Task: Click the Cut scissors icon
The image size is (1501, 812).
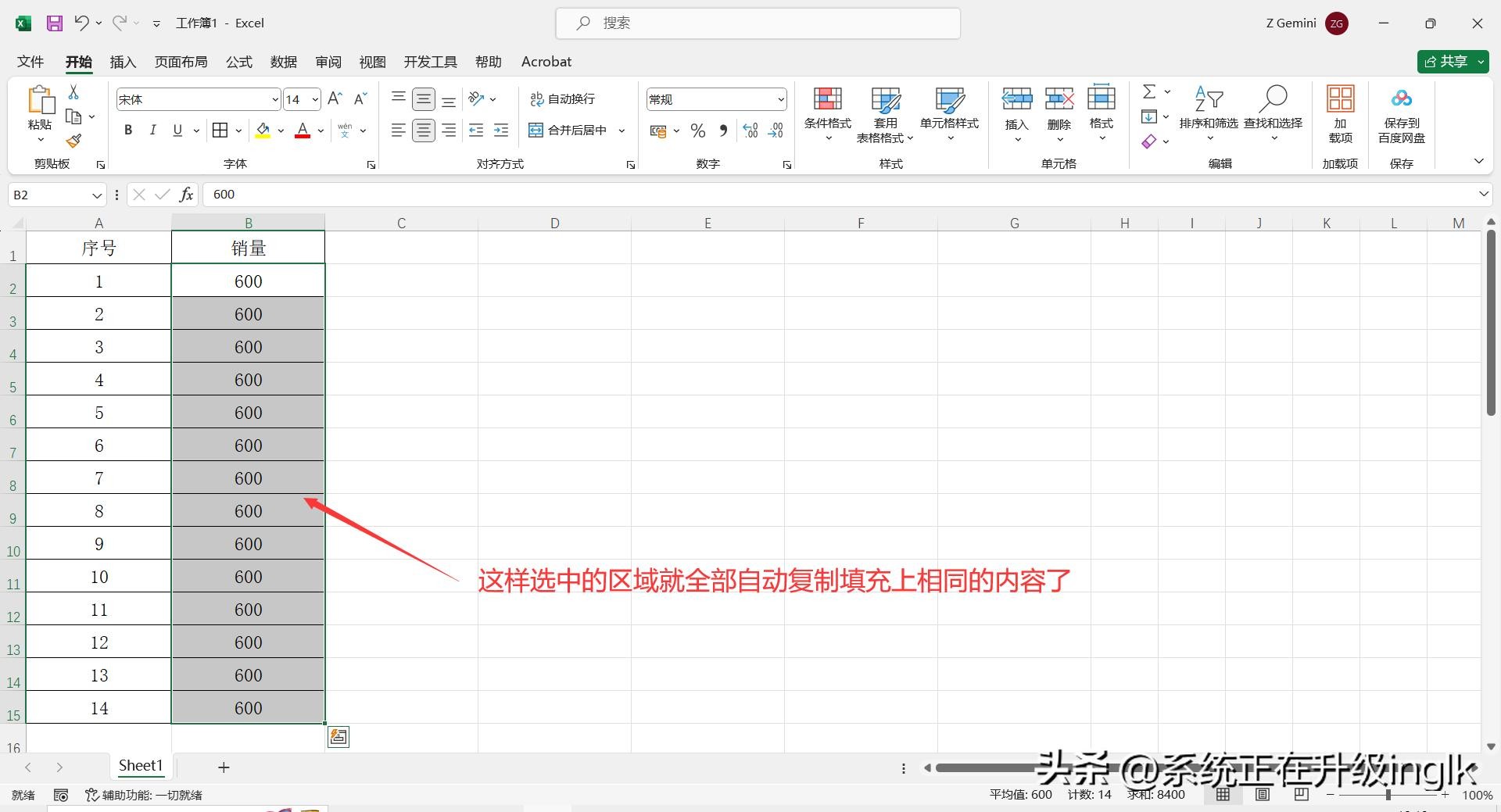Action: click(x=73, y=92)
